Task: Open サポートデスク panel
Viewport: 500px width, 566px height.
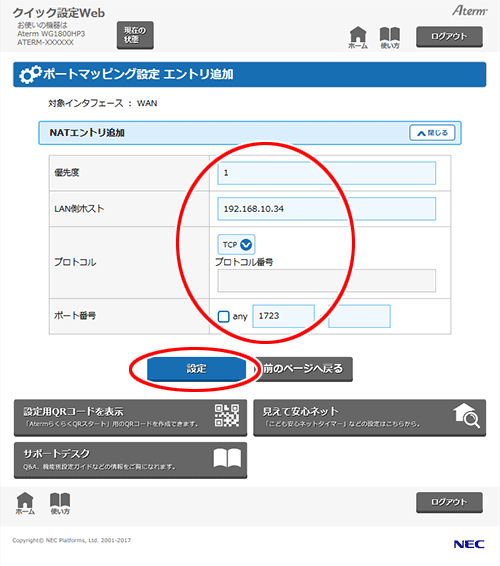Action: pos(130,460)
